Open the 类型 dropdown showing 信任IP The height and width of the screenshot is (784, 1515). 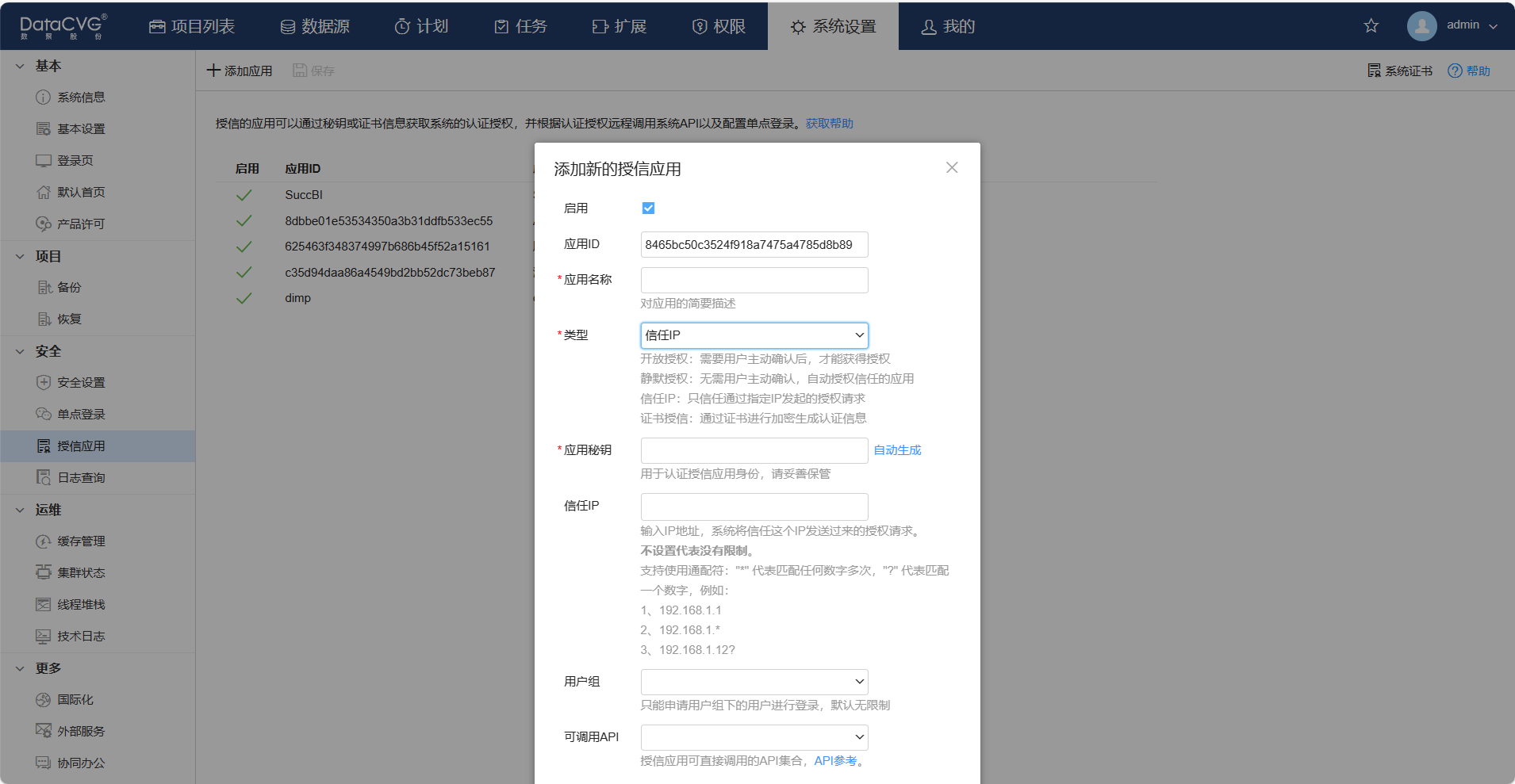[754, 335]
